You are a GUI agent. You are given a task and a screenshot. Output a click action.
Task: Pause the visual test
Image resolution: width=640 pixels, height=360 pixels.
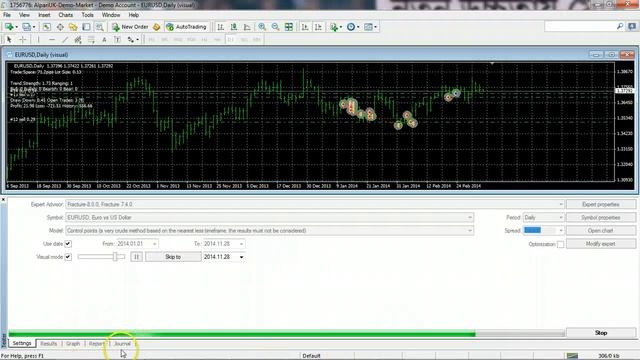point(136,257)
